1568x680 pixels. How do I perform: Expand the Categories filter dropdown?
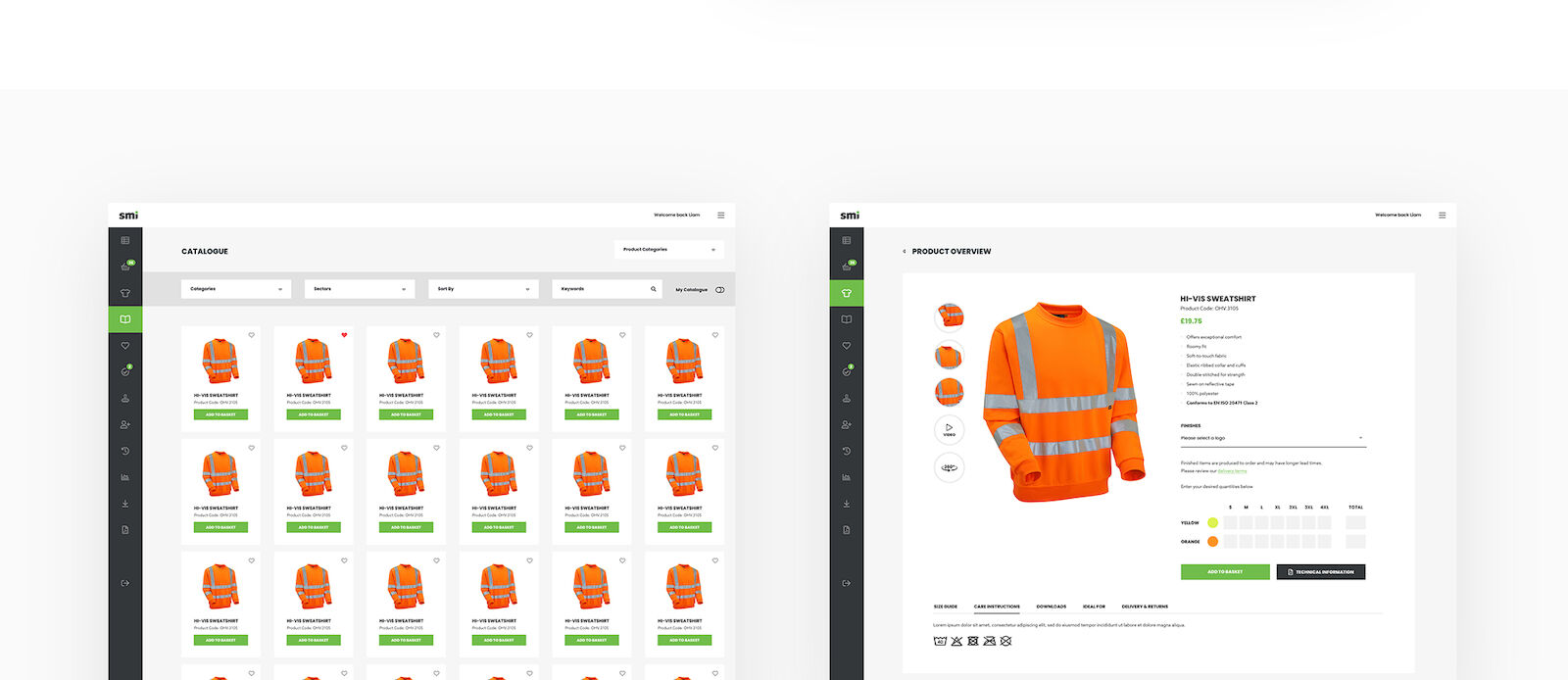[x=236, y=289]
